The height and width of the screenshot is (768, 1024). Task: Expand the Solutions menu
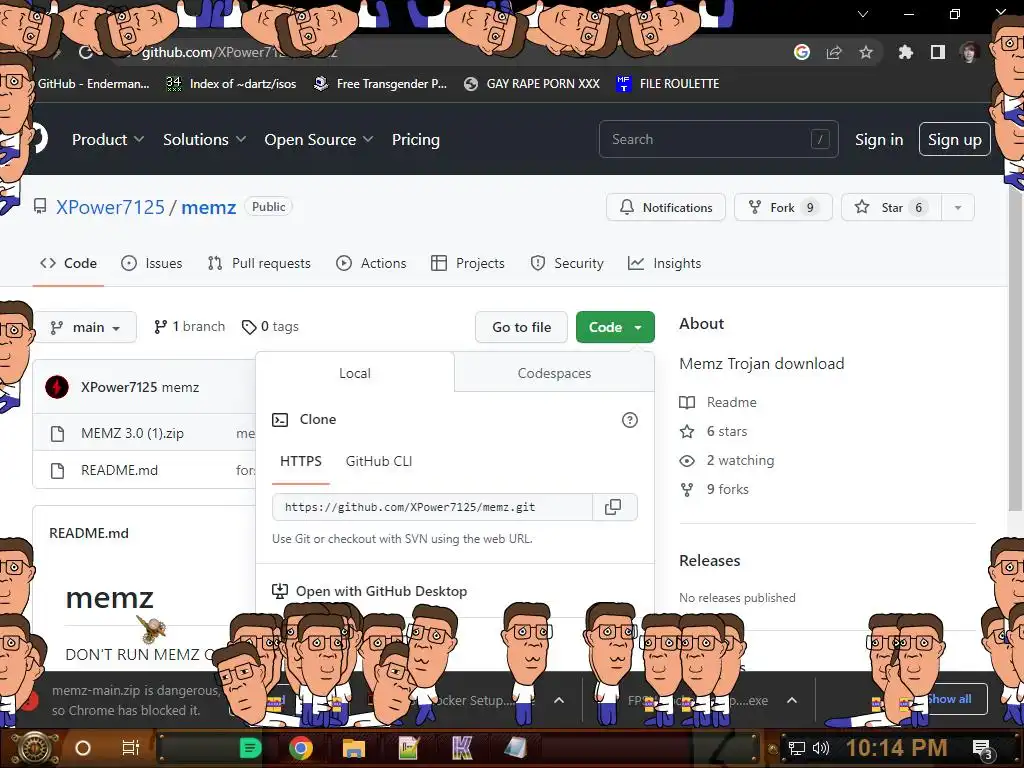pos(204,140)
